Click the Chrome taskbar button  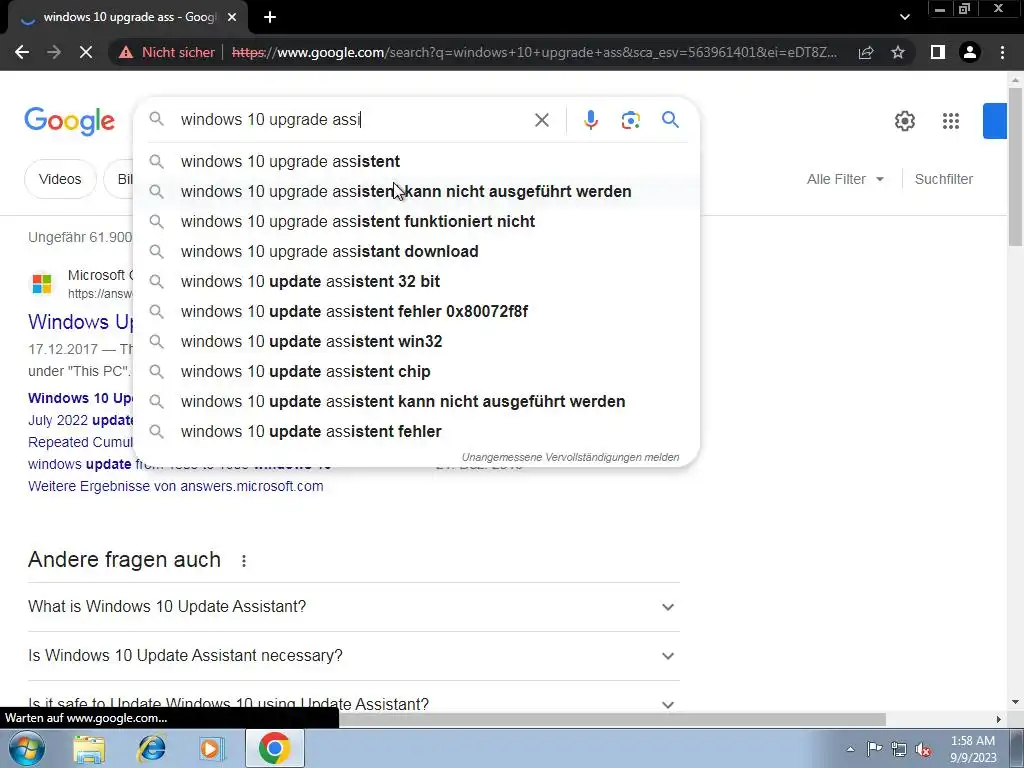[274, 748]
